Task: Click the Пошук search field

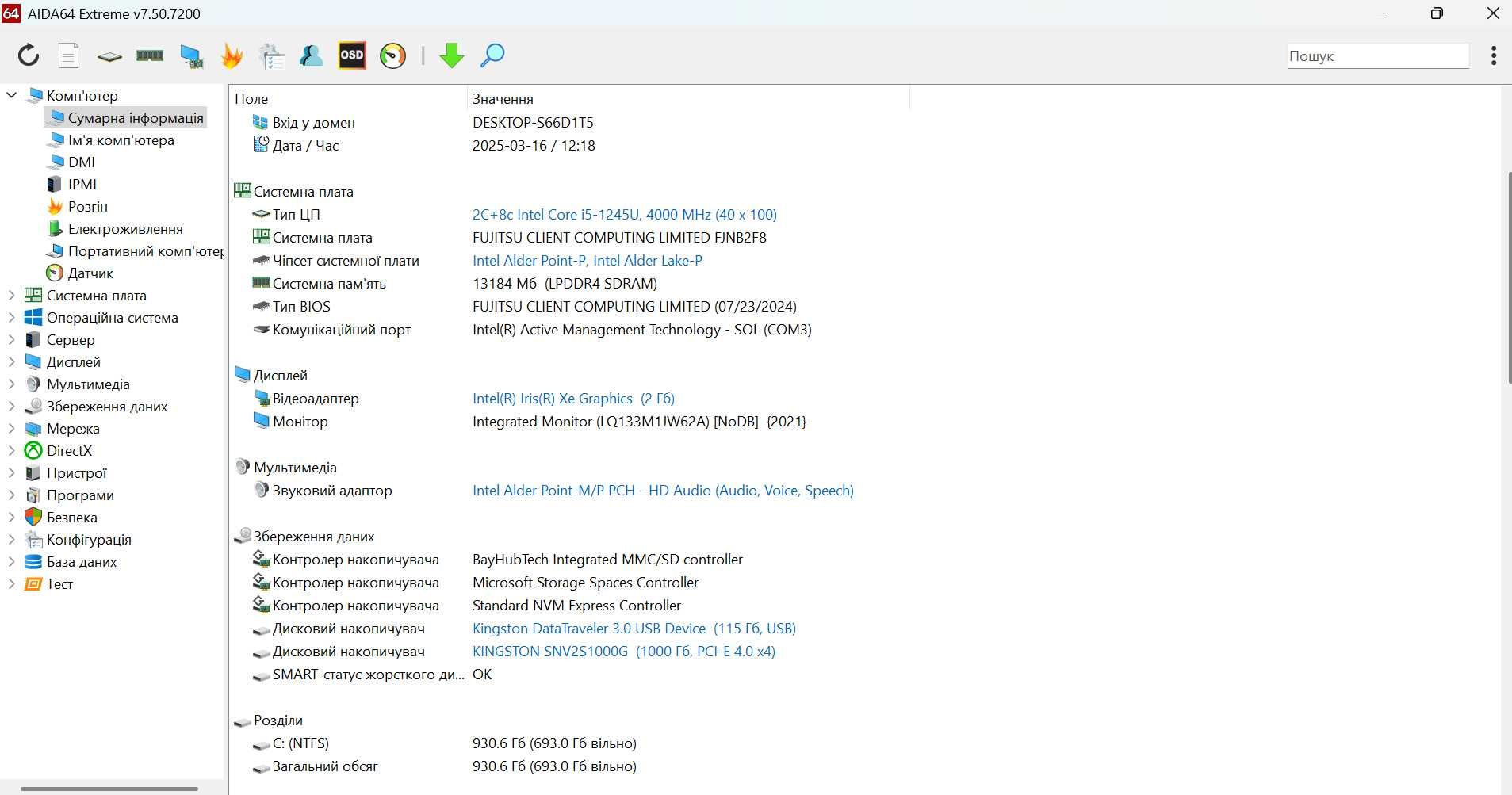Action: pyautogui.click(x=1377, y=56)
